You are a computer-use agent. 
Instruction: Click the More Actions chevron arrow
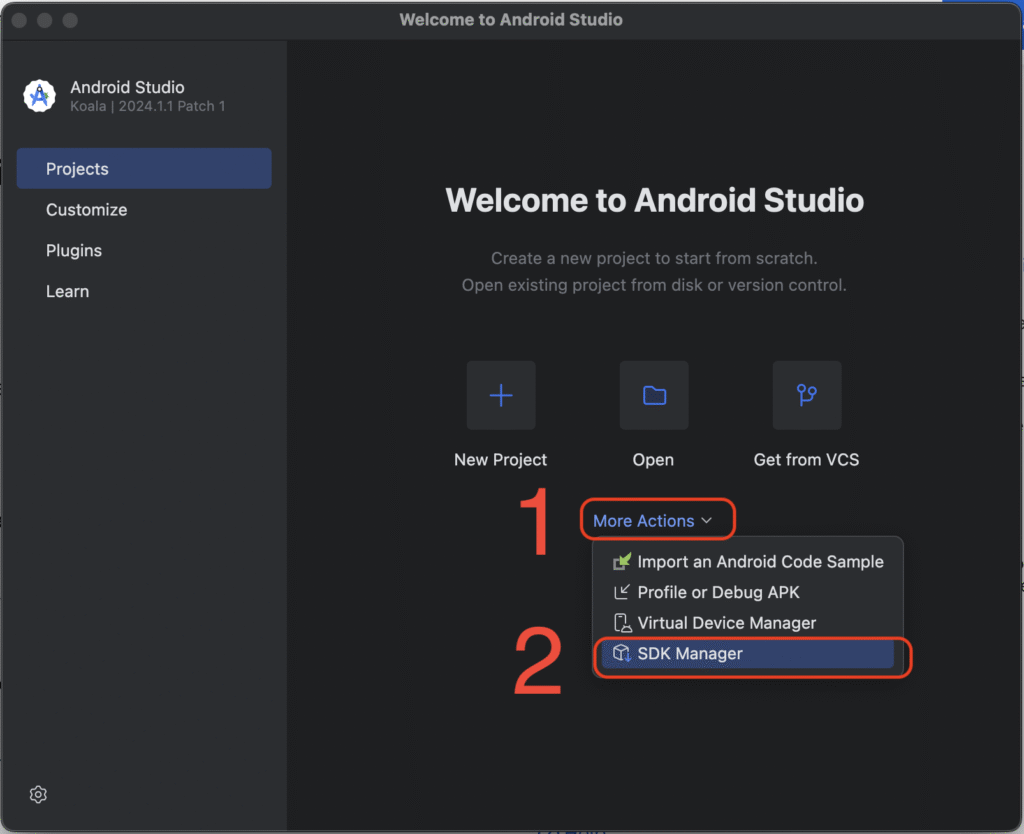coord(707,521)
